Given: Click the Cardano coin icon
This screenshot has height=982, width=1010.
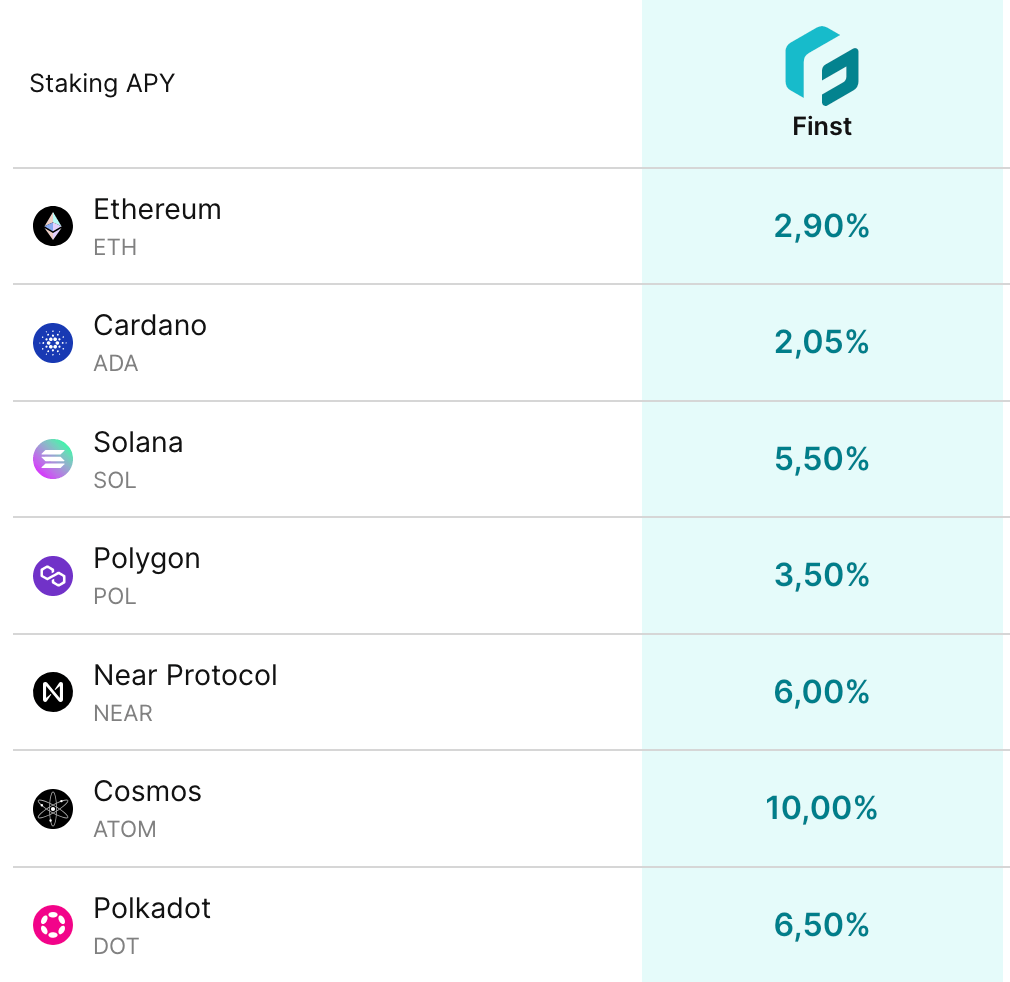Looking at the screenshot, I should coord(53,343).
